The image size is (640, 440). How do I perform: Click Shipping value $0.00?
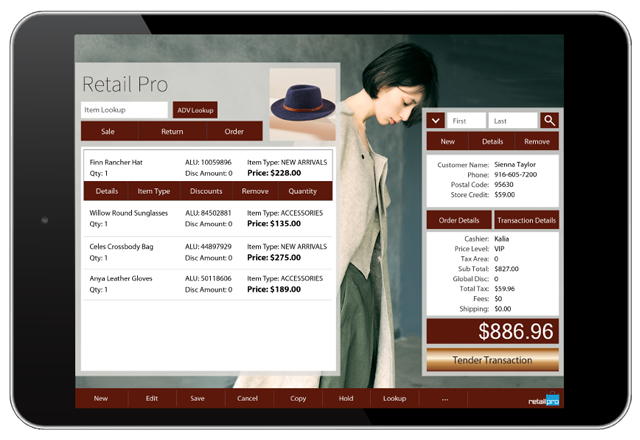[502, 309]
